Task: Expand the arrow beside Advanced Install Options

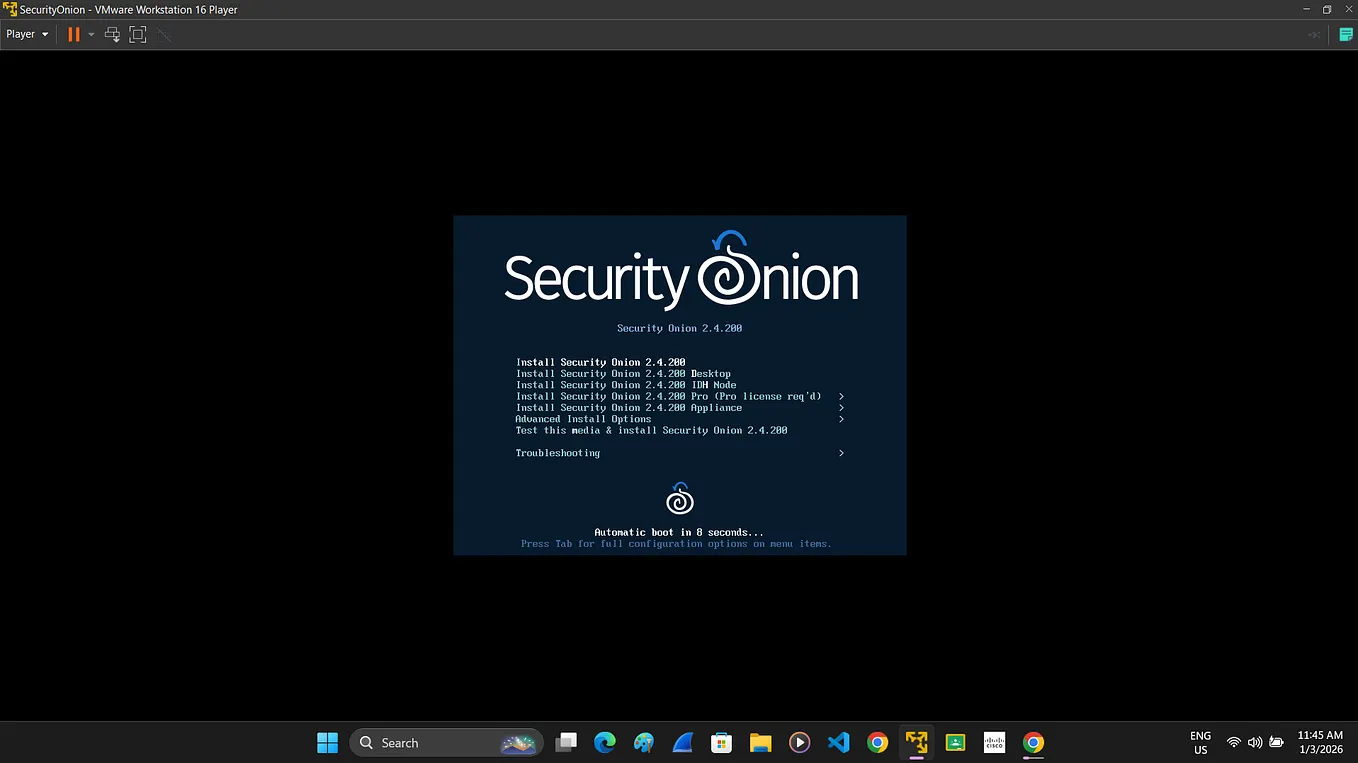Action: (841, 419)
